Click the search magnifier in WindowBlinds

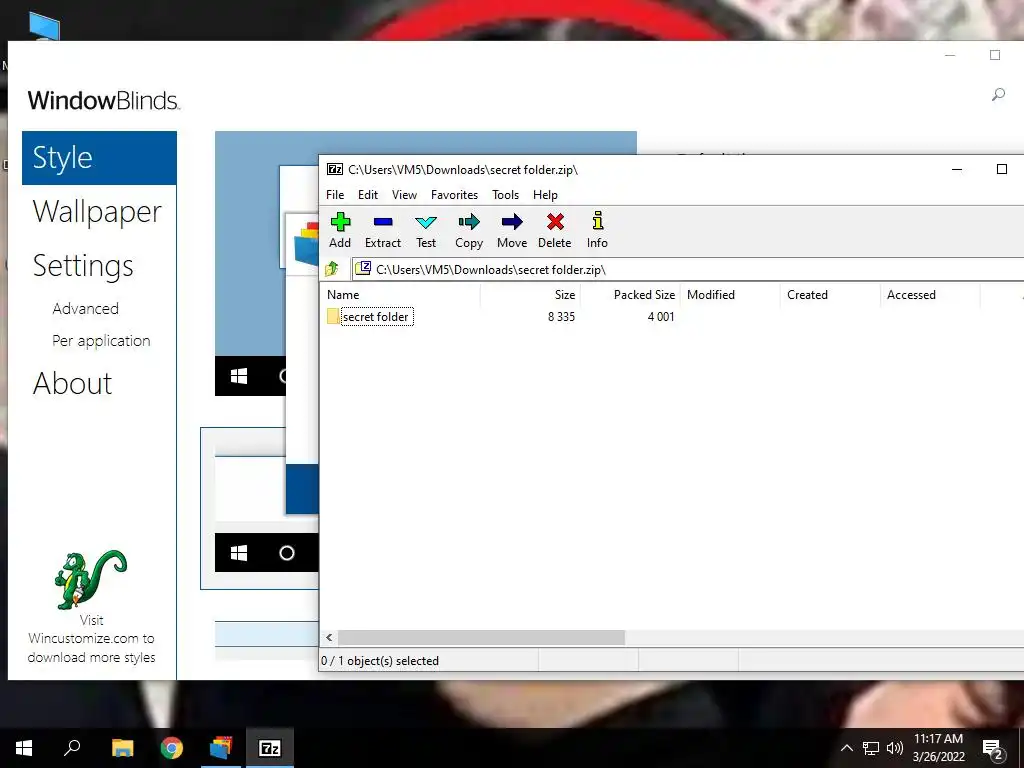coord(998,95)
